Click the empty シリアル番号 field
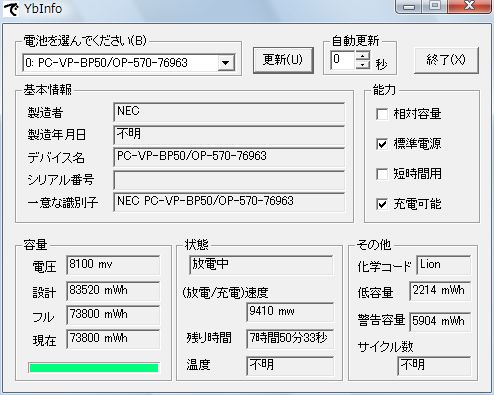Screen dimensions: 494x395 pyautogui.click(x=229, y=180)
